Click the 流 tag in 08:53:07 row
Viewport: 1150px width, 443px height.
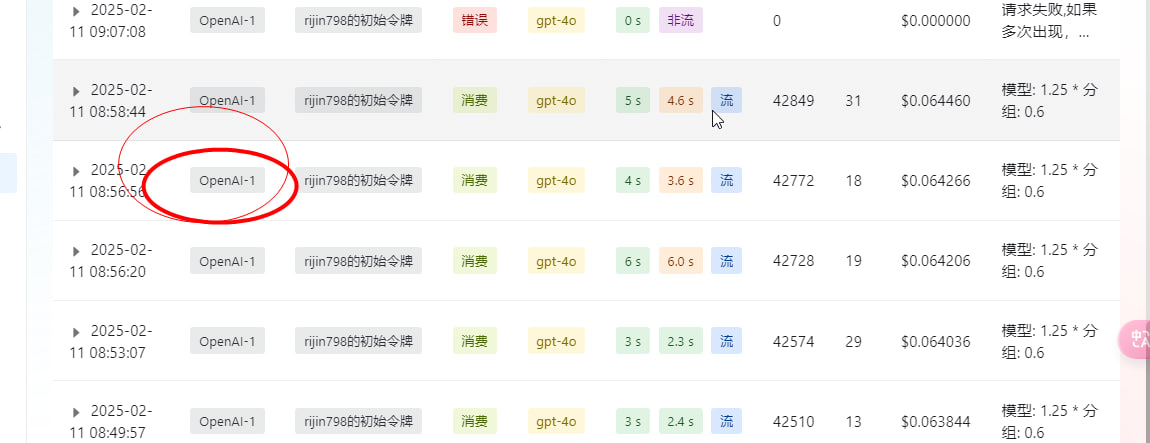point(726,340)
